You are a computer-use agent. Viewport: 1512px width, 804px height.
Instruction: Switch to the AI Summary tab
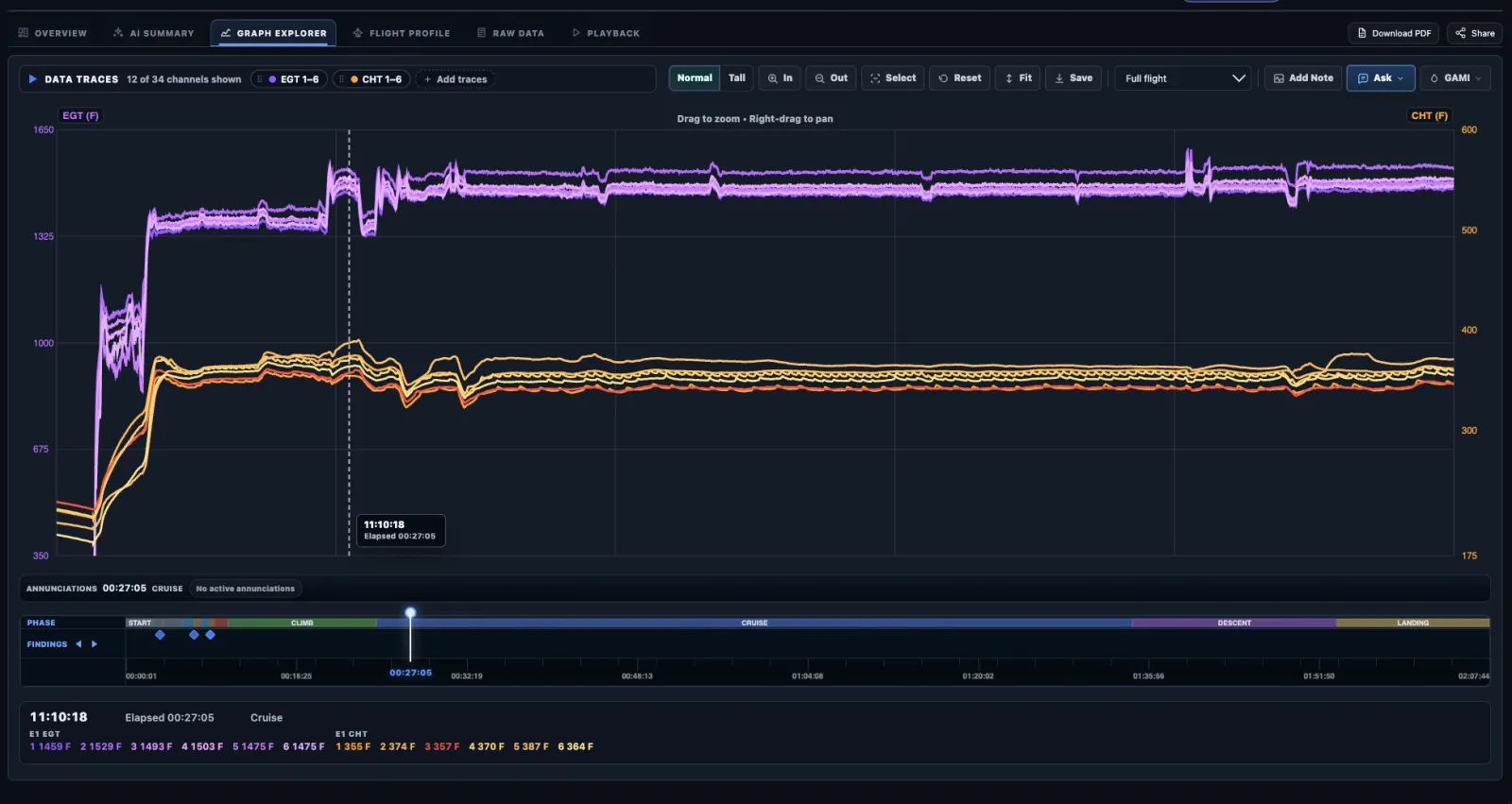click(153, 33)
